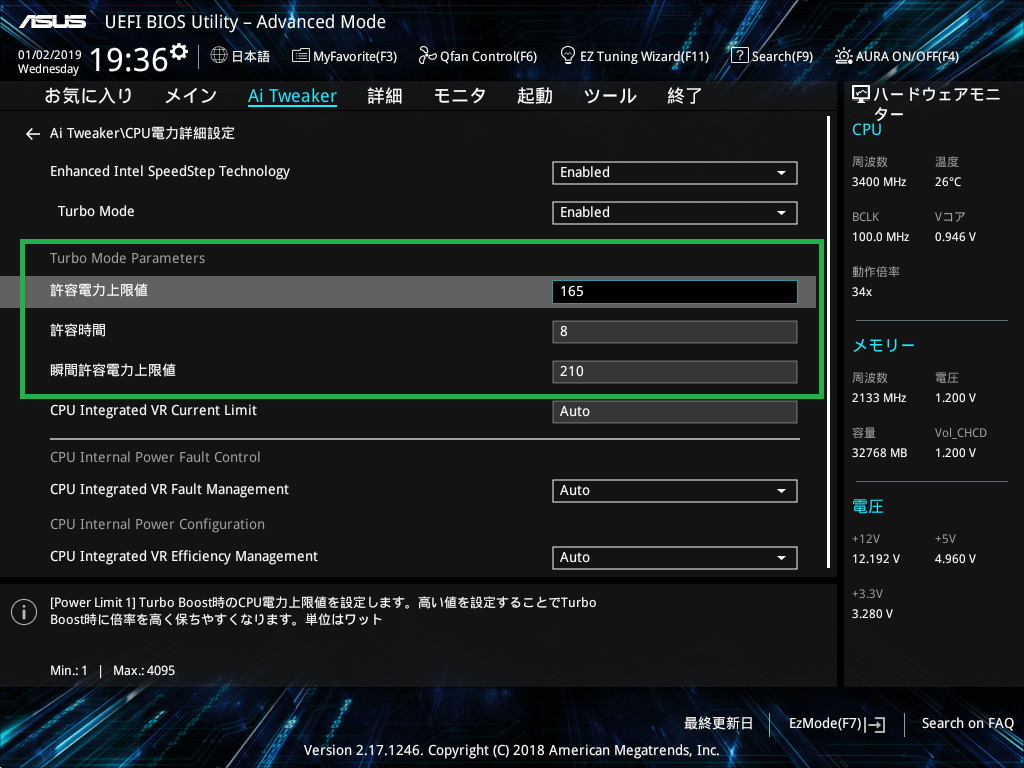The height and width of the screenshot is (768, 1024).
Task: Click the SpeedStep dropdown arrow
Action: pos(781,174)
